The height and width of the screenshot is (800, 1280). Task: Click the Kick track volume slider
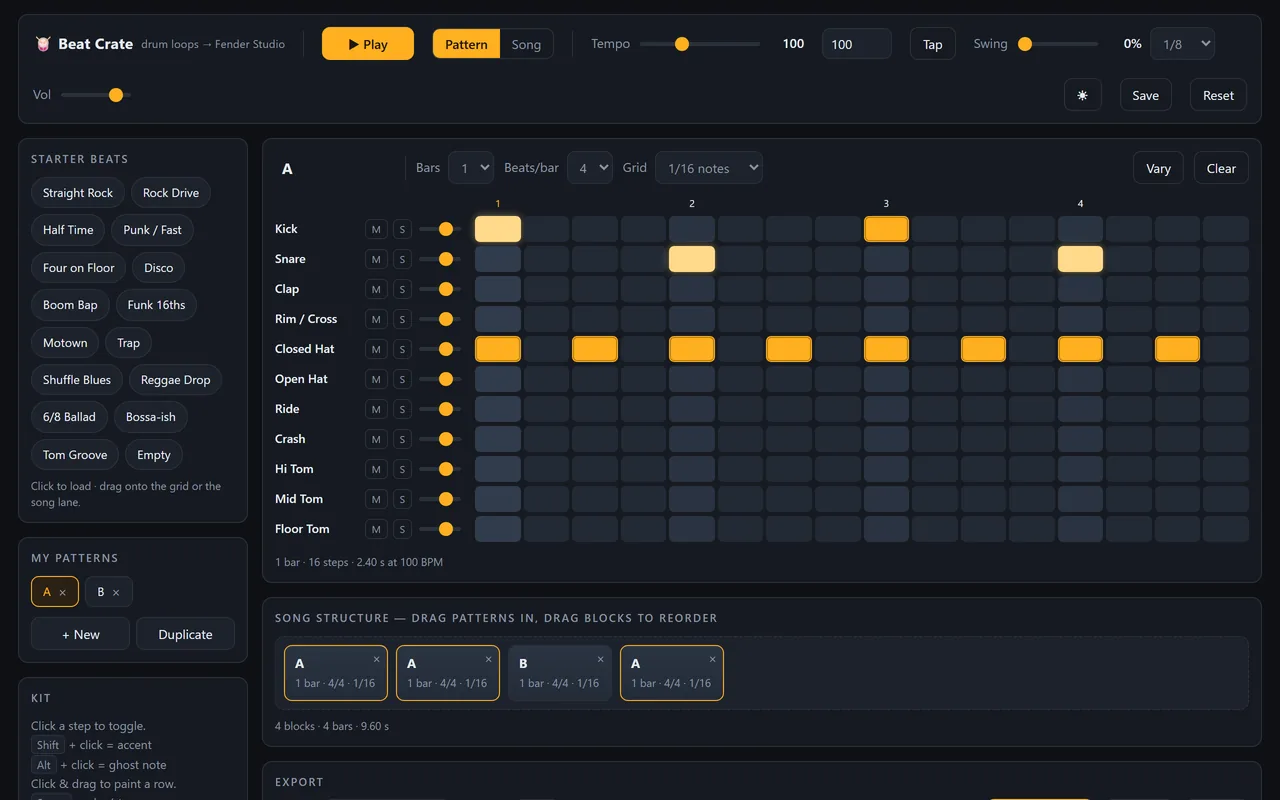440,229
